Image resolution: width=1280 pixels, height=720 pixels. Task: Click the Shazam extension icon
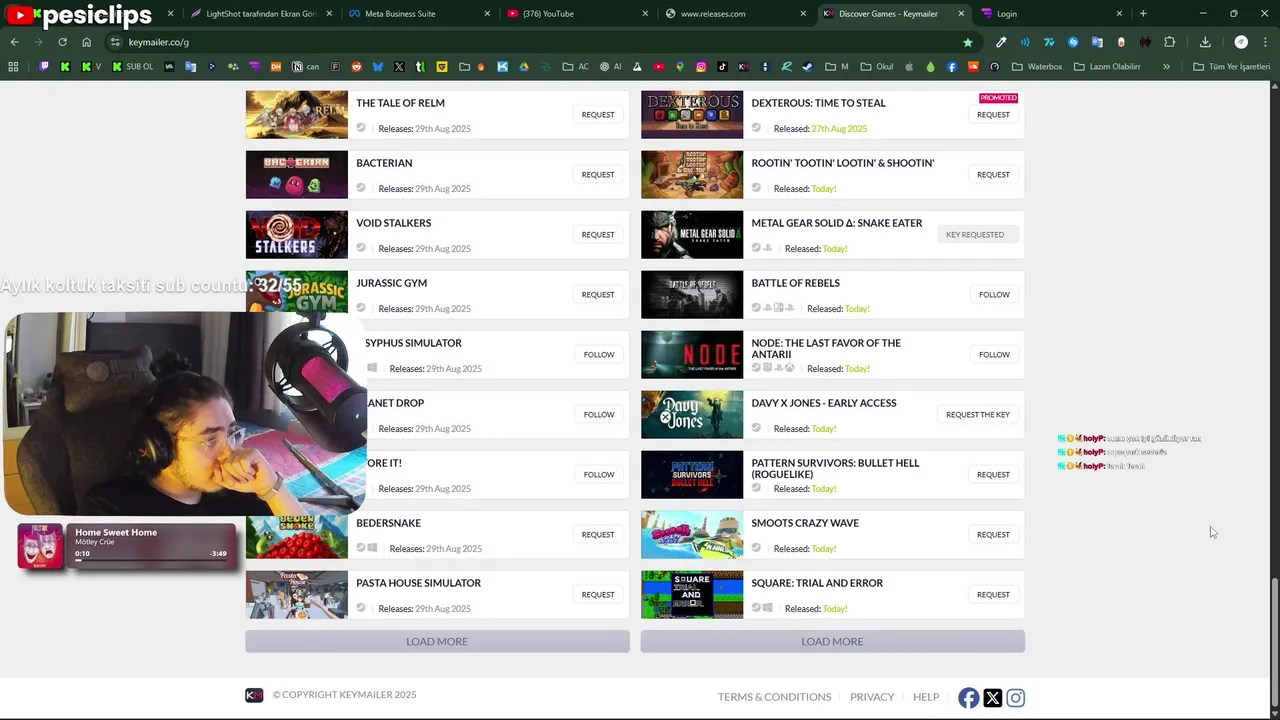coord(1073,42)
